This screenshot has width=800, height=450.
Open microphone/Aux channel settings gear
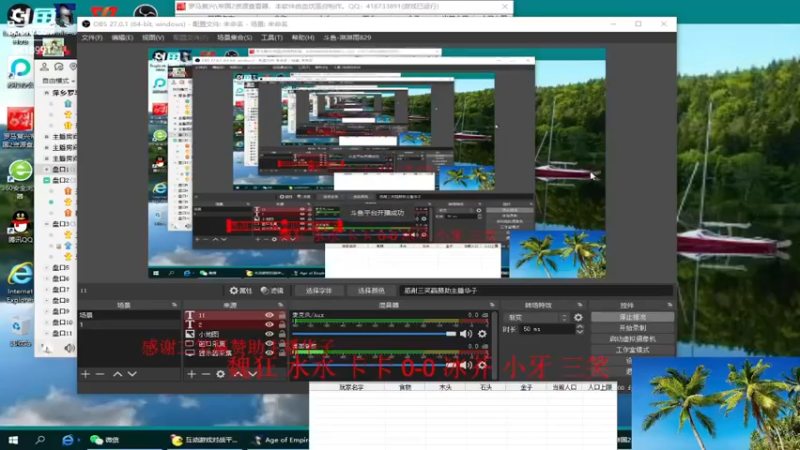[x=482, y=334]
